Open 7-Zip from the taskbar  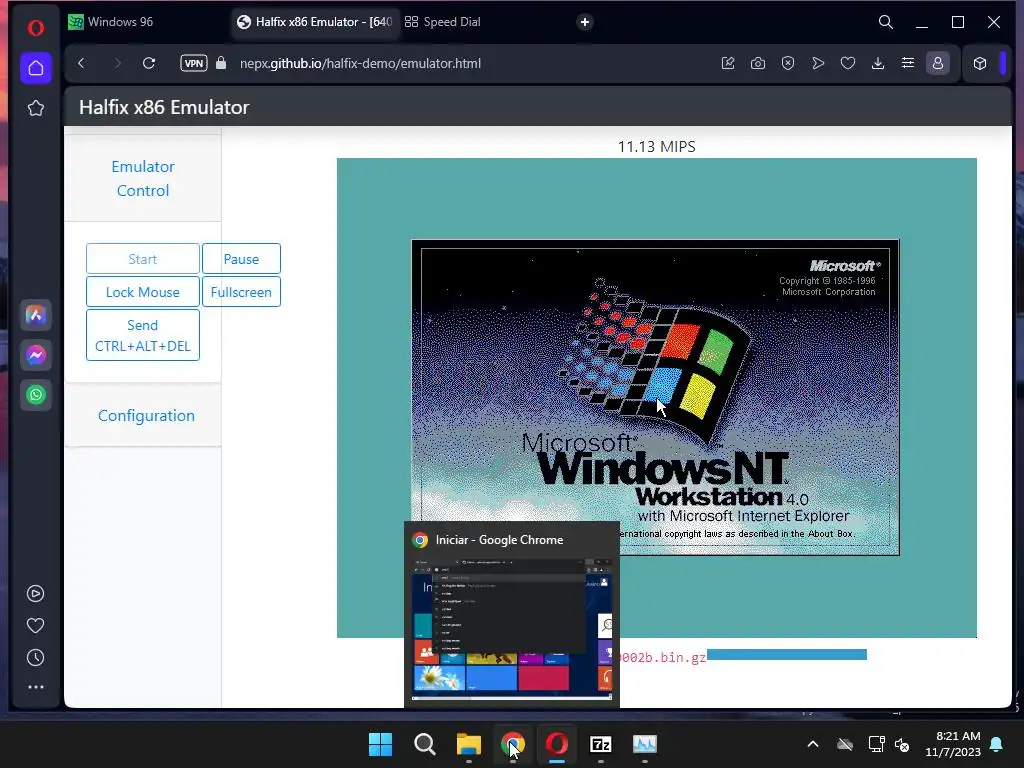click(x=601, y=744)
